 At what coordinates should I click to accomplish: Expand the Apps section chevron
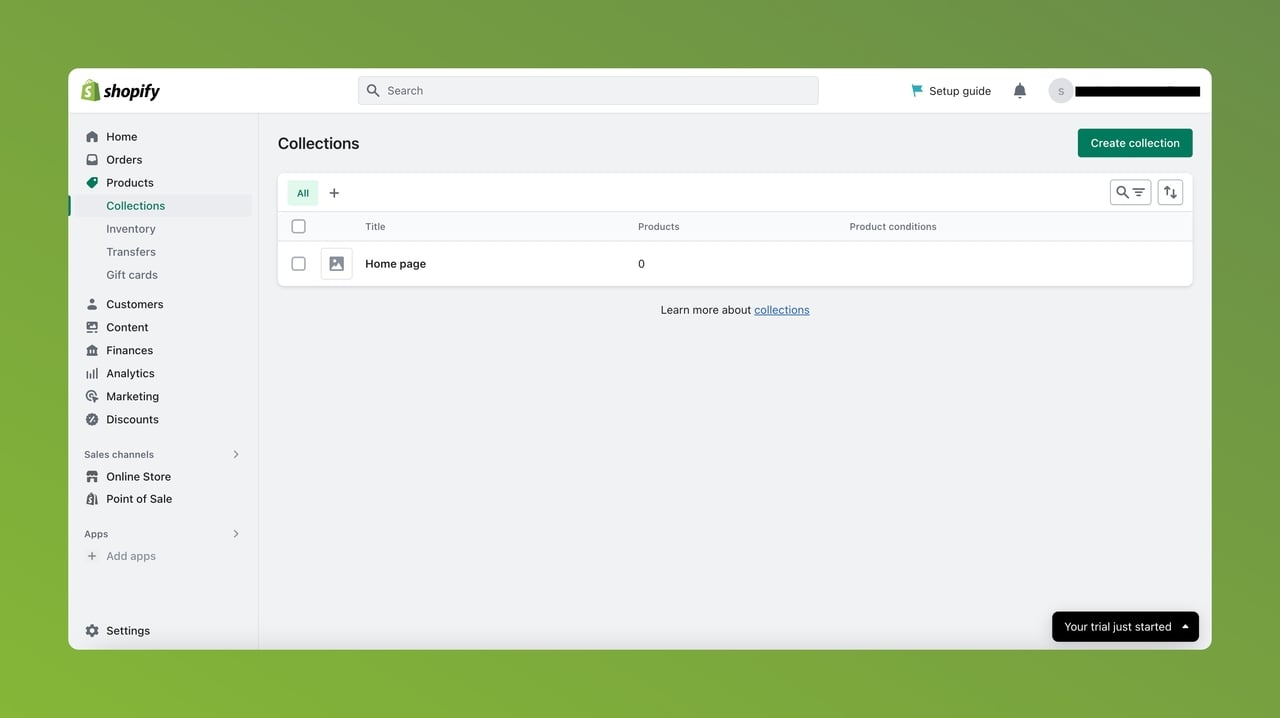(236, 534)
